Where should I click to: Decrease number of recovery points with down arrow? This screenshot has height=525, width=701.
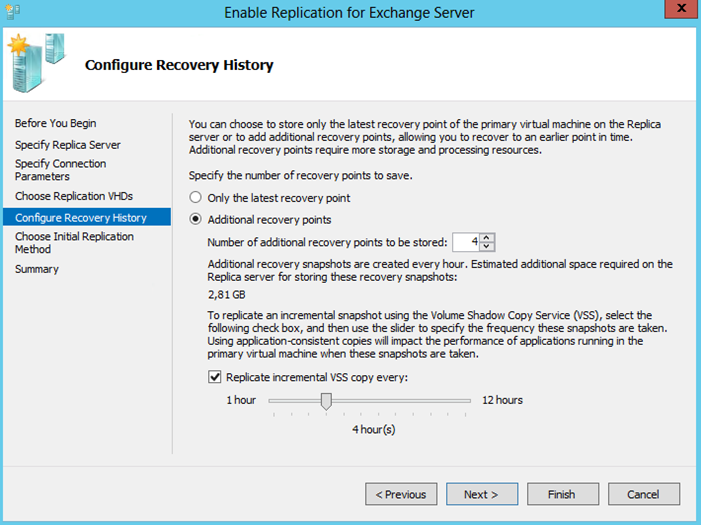click(487, 246)
